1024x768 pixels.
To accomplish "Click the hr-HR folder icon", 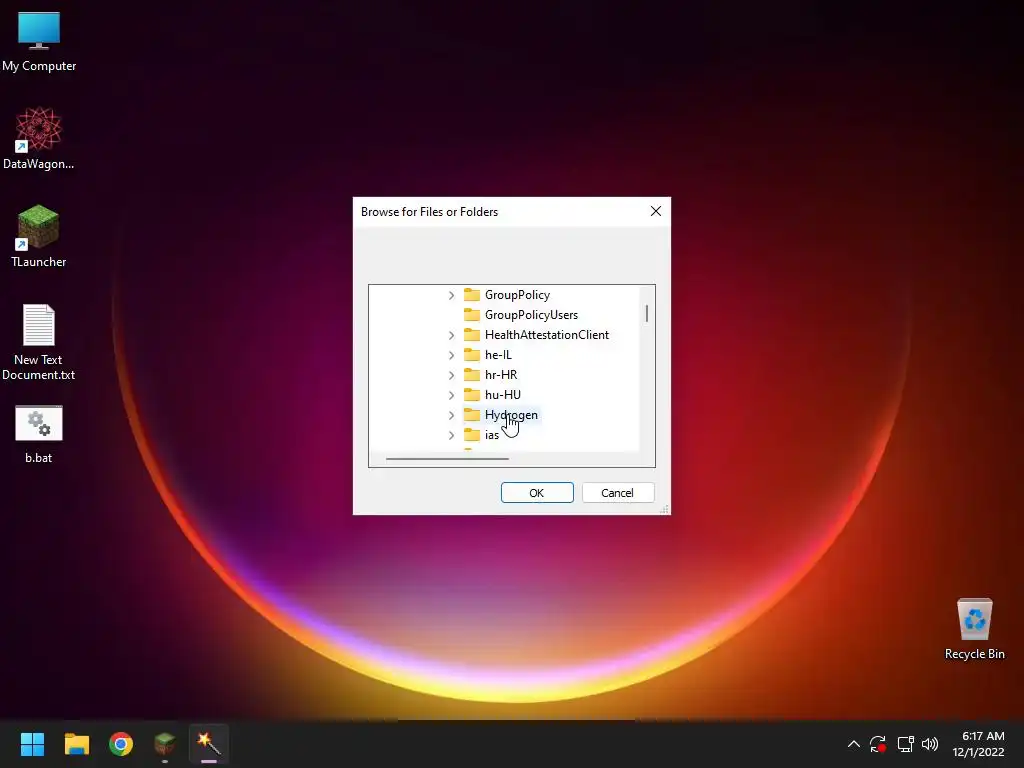I will coord(472,375).
